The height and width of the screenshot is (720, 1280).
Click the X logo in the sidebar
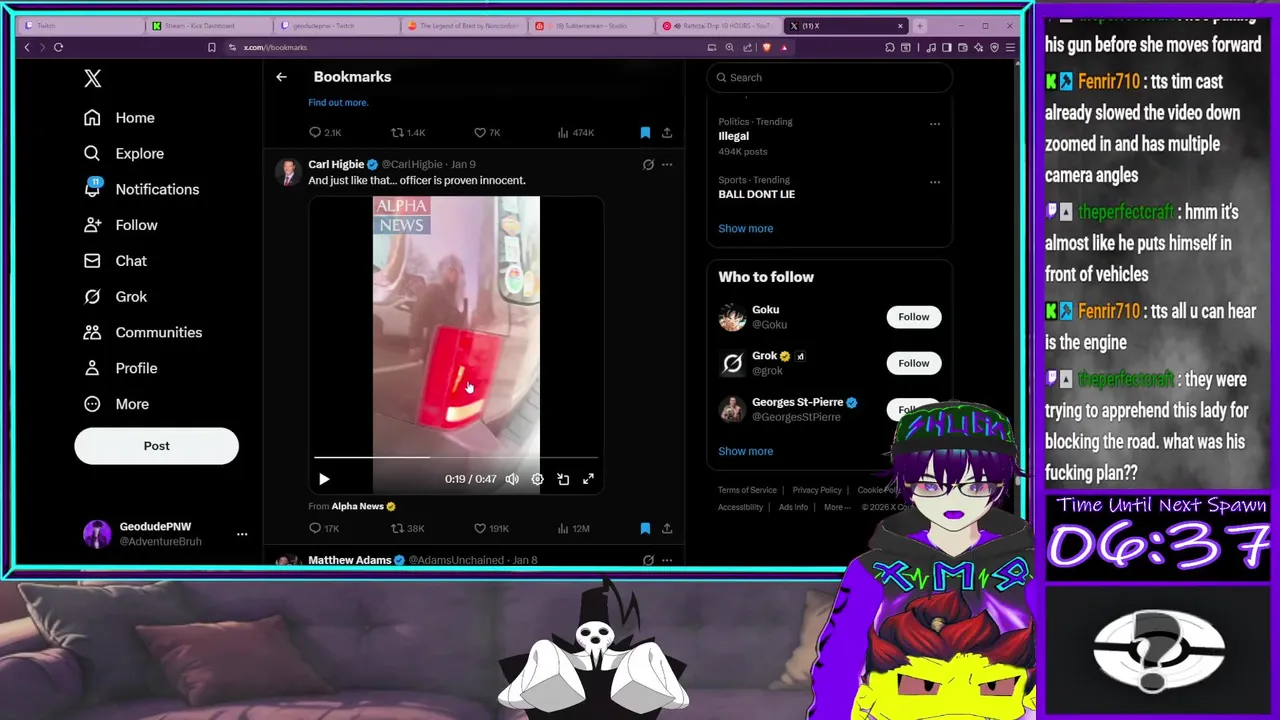92,78
